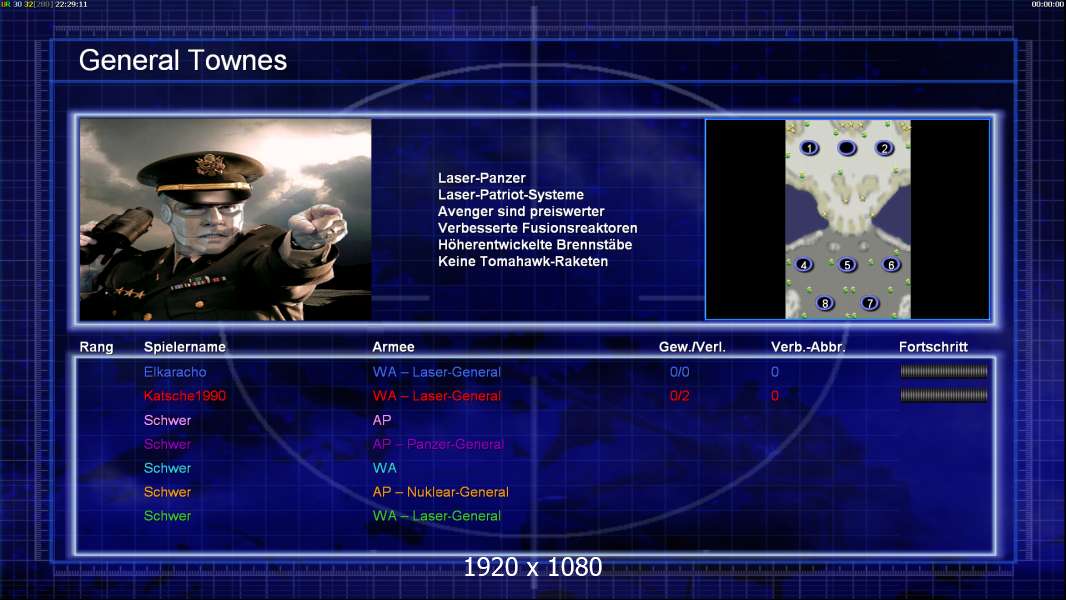This screenshot has height=600, width=1066.
Task: Click the Laser-Patriot-Systeme ability line
Action: (511, 194)
